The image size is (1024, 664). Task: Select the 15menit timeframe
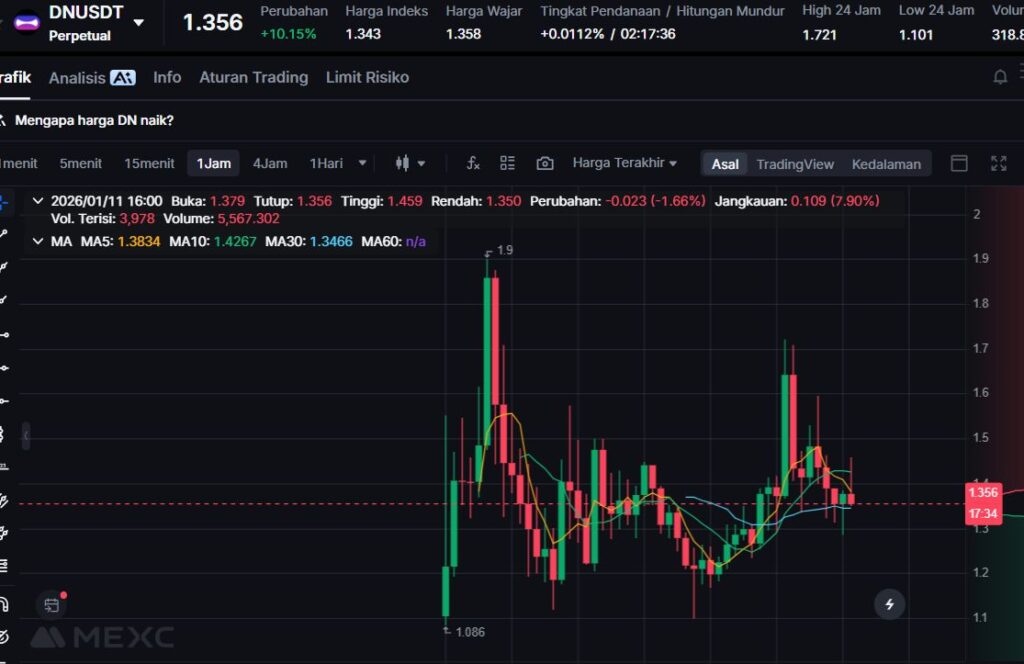click(149, 163)
